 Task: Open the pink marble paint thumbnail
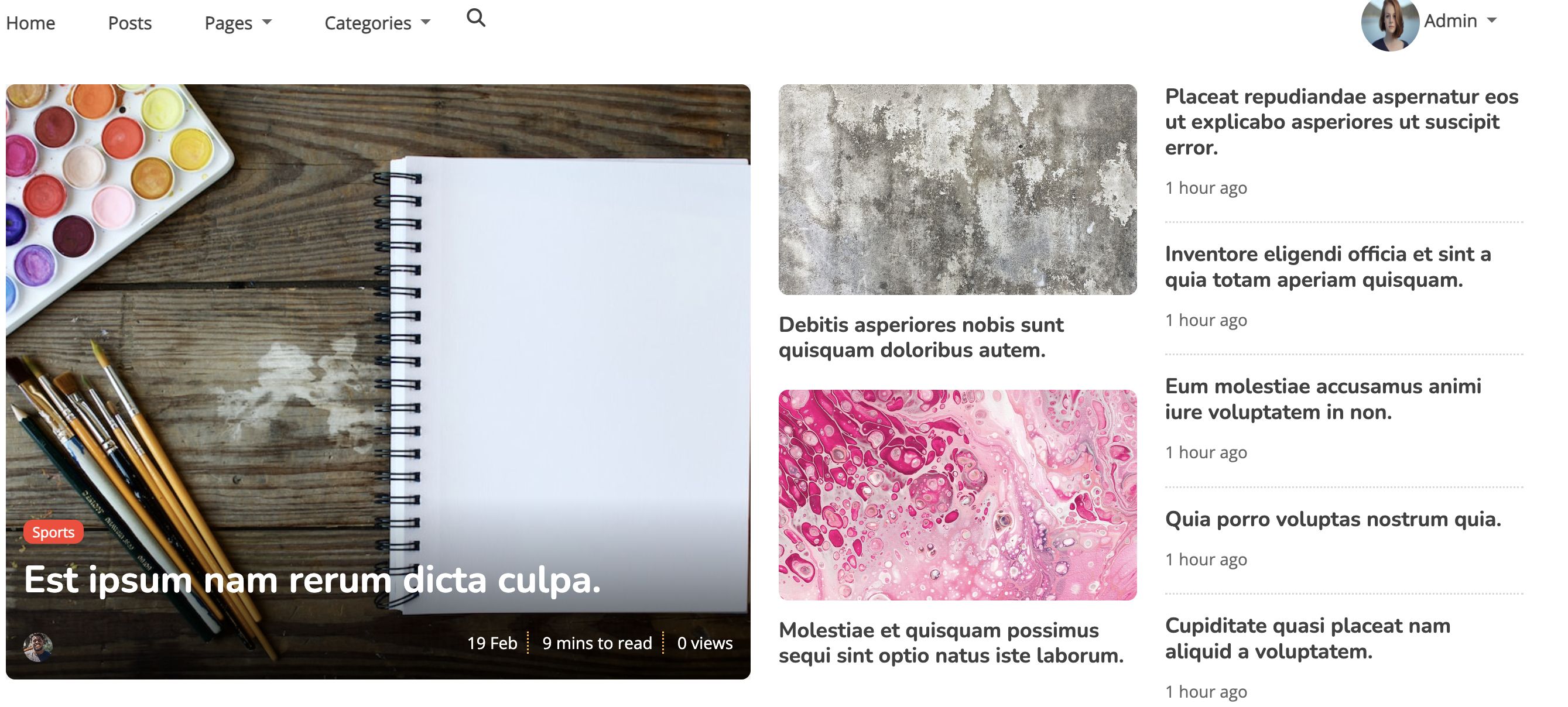click(957, 495)
